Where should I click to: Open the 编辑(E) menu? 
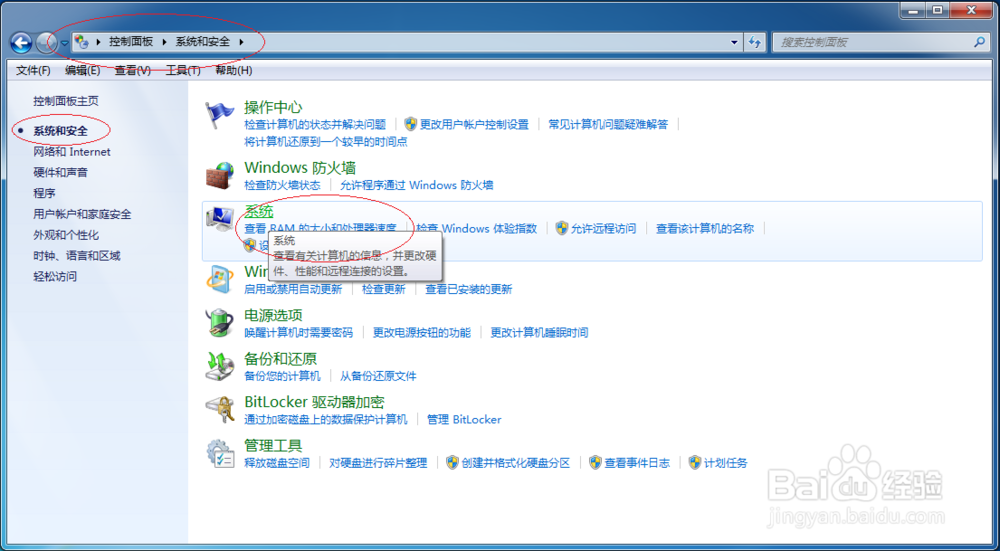pyautogui.click(x=82, y=70)
